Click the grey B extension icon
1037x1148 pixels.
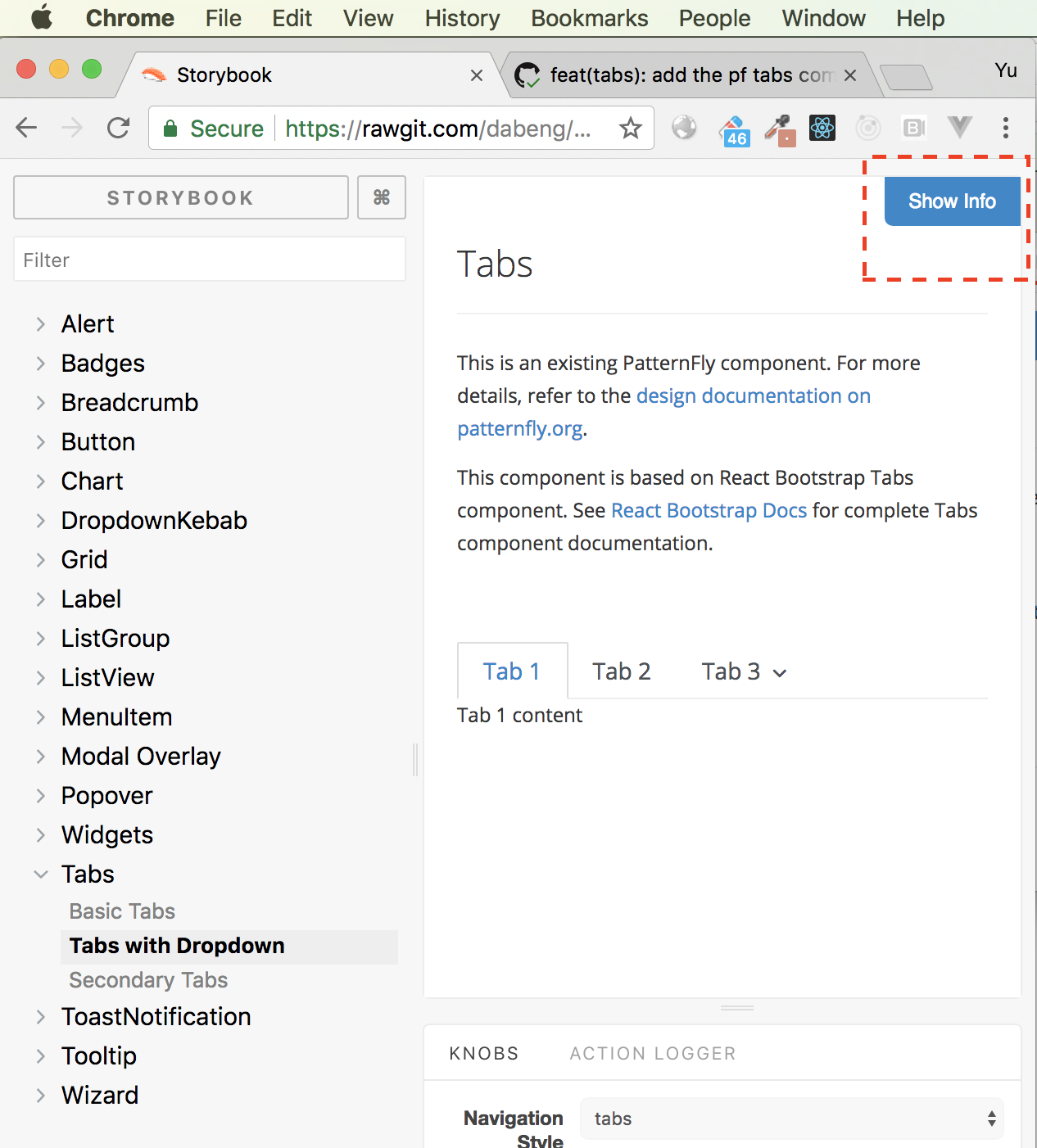pos(913,128)
